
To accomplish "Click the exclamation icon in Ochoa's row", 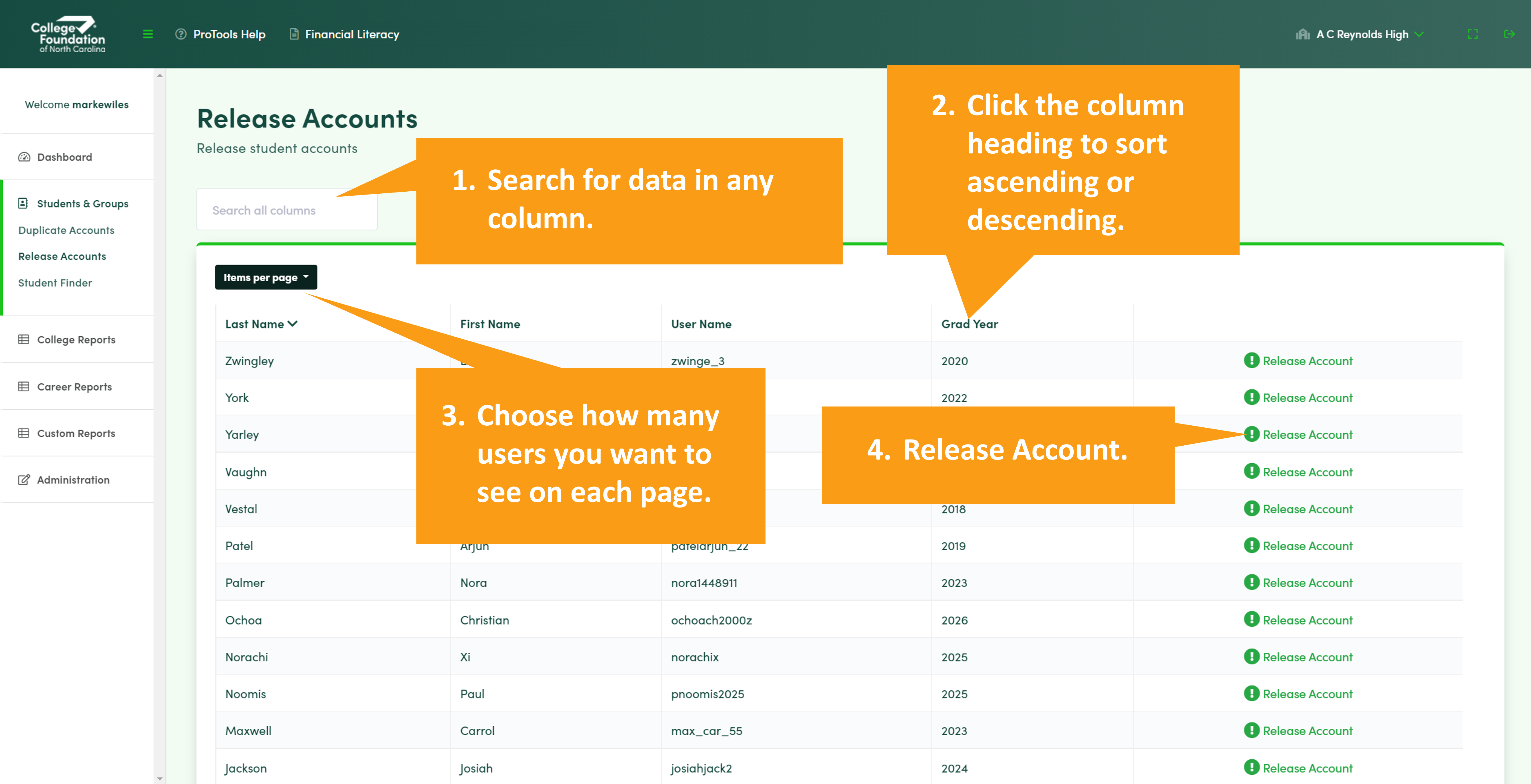I will coord(1252,619).
